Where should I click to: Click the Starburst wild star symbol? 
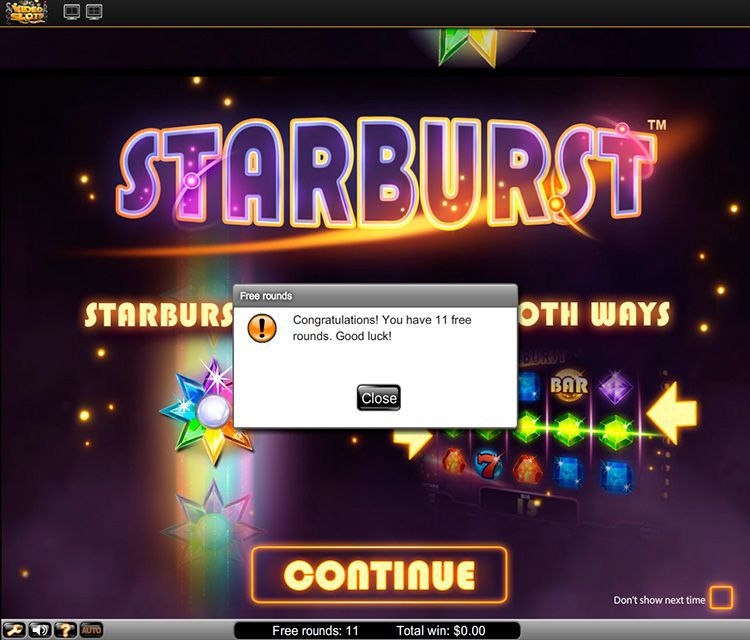point(206,411)
